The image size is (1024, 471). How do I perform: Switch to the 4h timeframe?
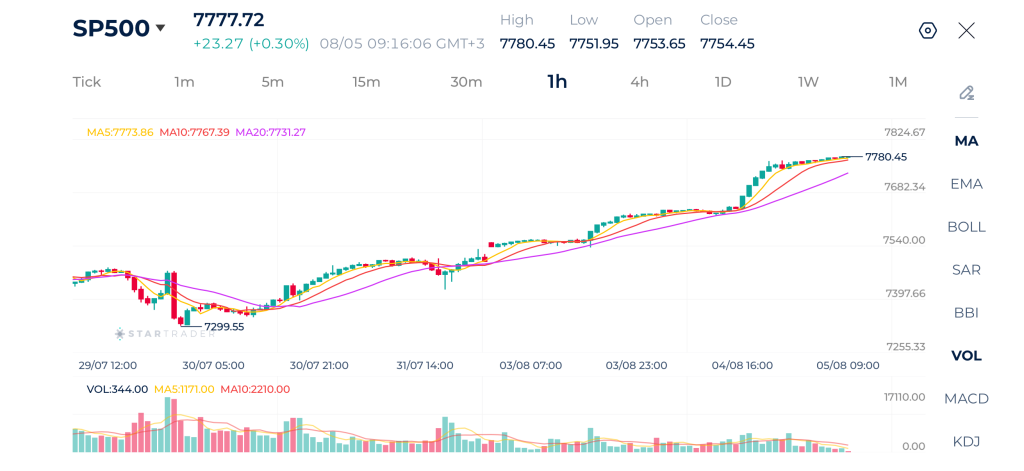click(x=639, y=82)
